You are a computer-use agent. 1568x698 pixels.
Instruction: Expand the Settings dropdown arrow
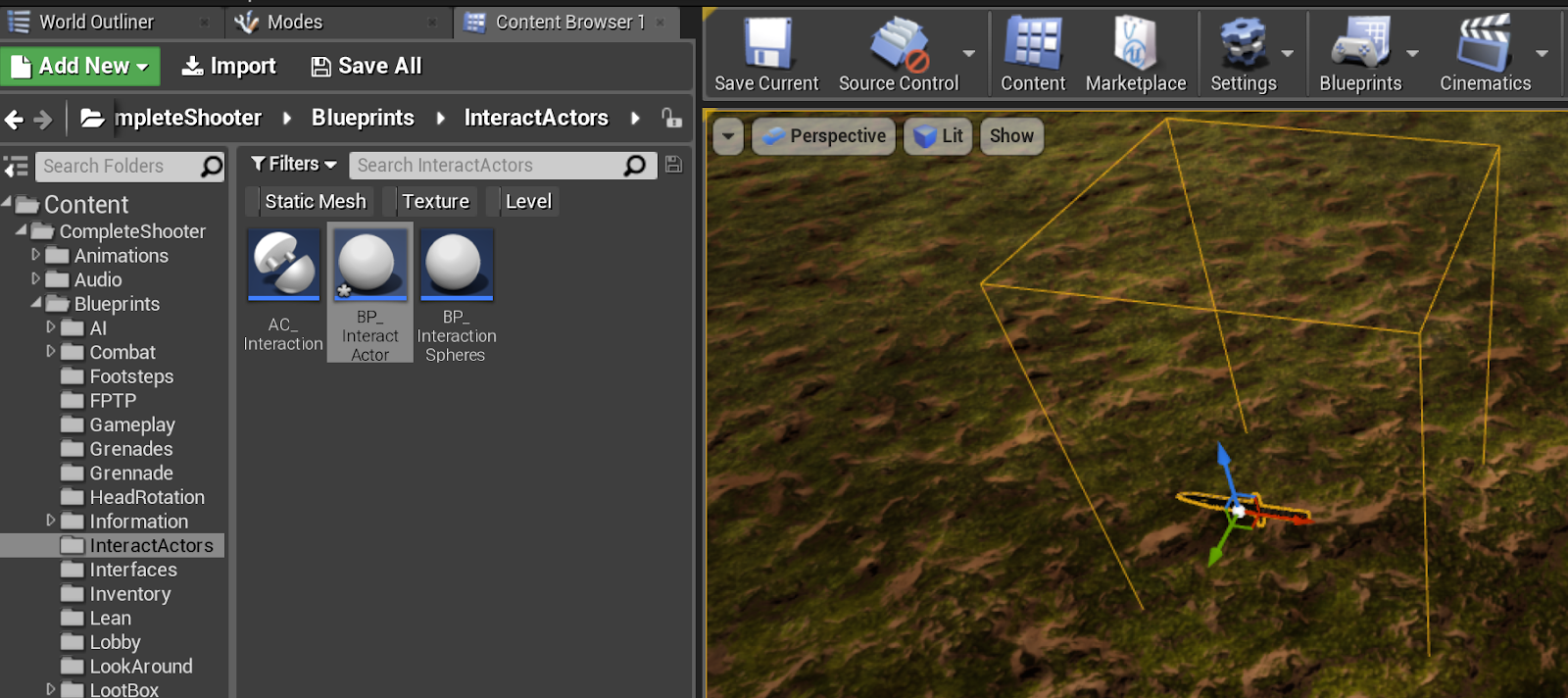click(1288, 54)
